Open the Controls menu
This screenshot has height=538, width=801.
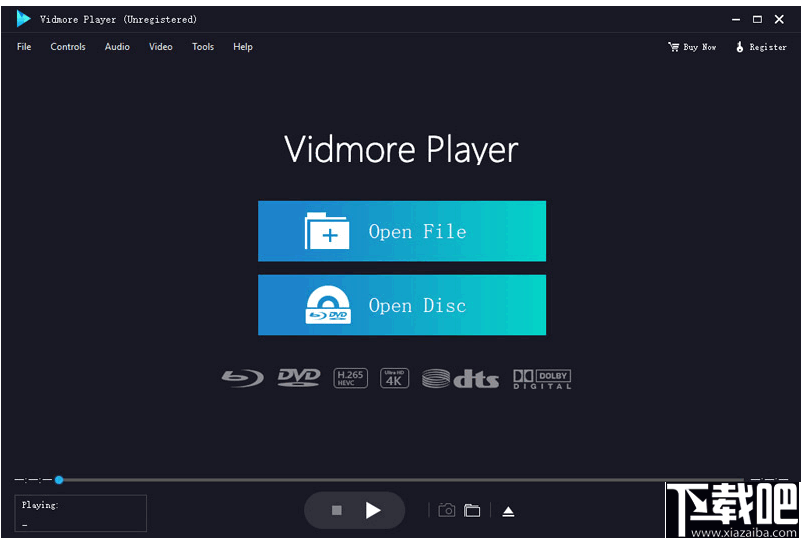click(68, 47)
